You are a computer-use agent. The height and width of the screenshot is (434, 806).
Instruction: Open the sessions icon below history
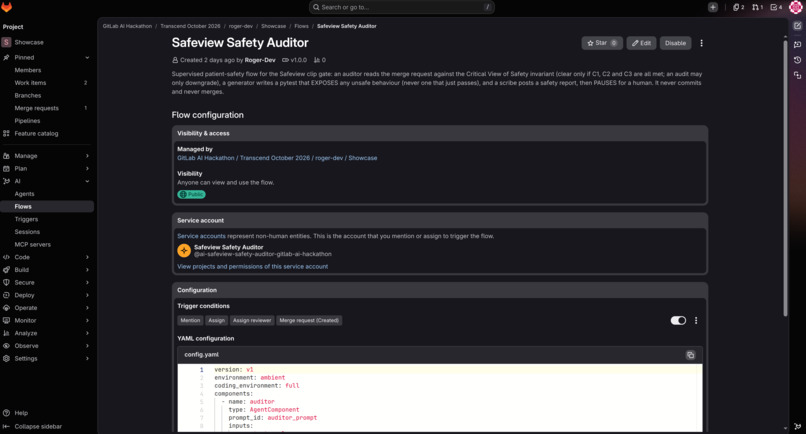pyautogui.click(x=797, y=76)
